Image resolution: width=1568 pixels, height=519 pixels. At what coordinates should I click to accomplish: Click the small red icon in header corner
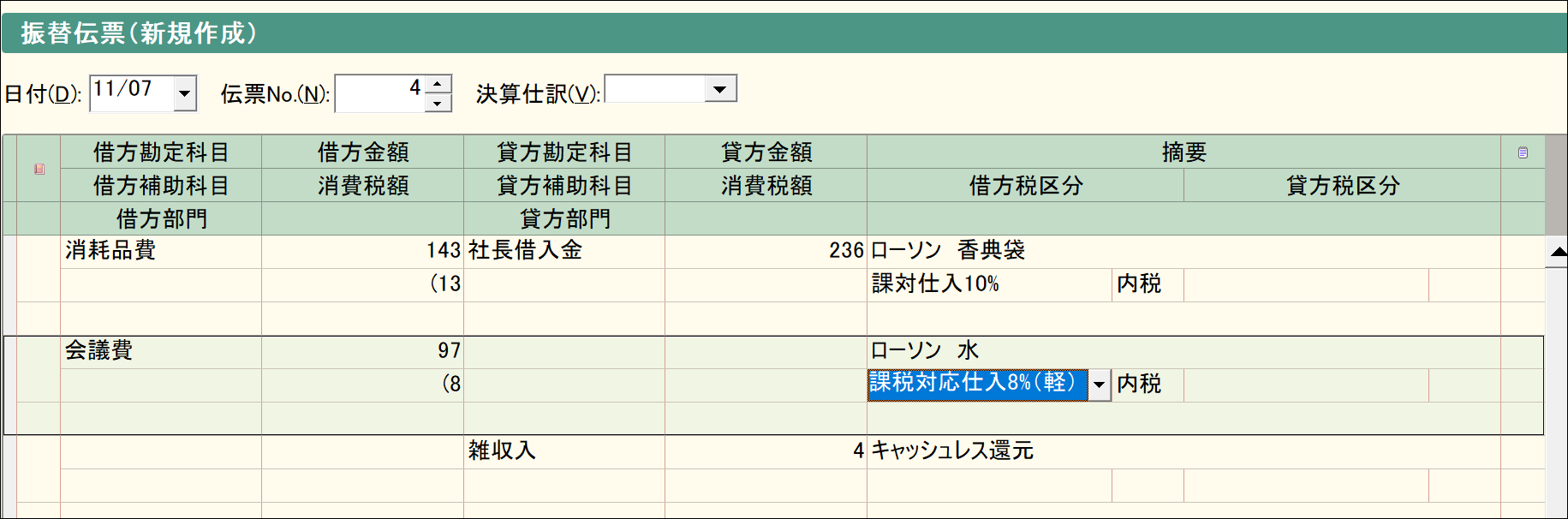[39, 169]
